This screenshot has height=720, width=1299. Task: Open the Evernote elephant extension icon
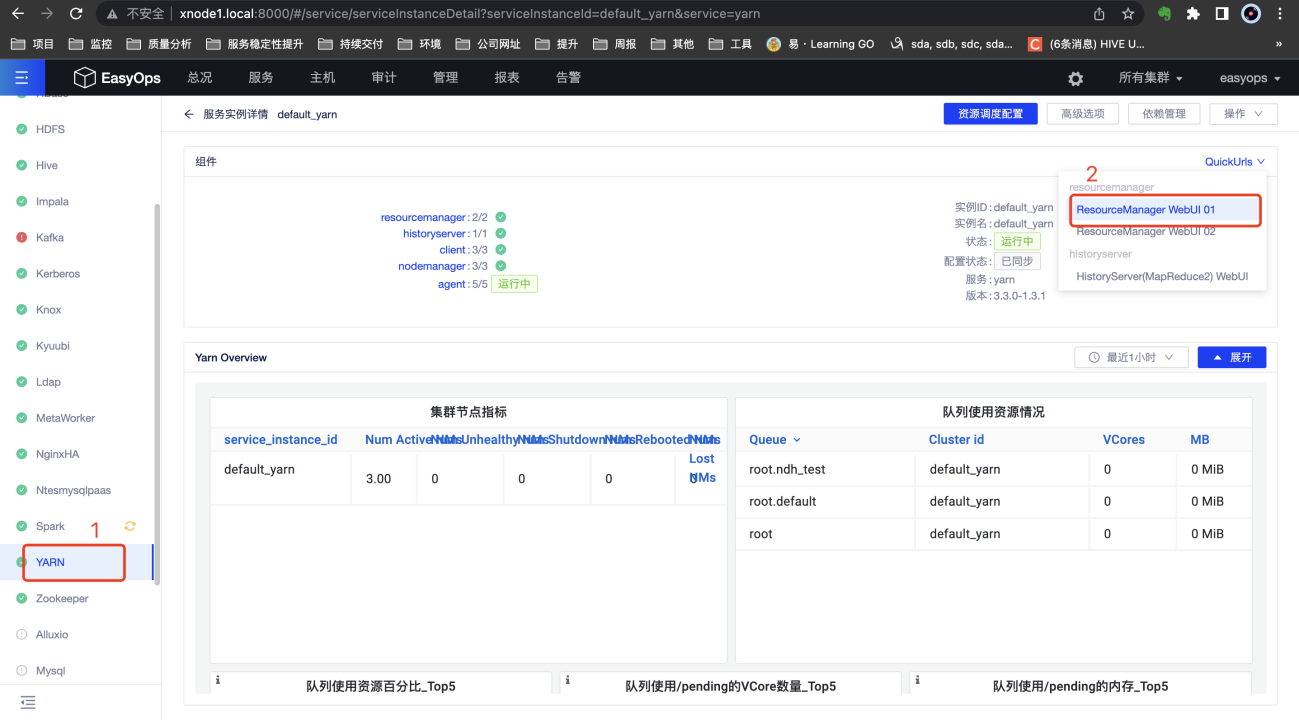(1164, 14)
